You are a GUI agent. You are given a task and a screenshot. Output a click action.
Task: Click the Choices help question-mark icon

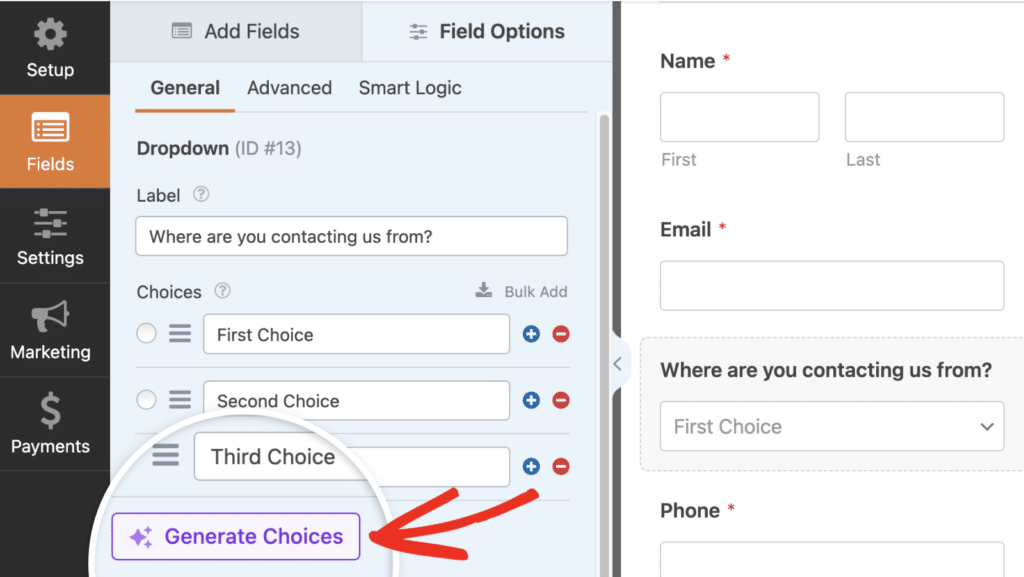tap(223, 291)
